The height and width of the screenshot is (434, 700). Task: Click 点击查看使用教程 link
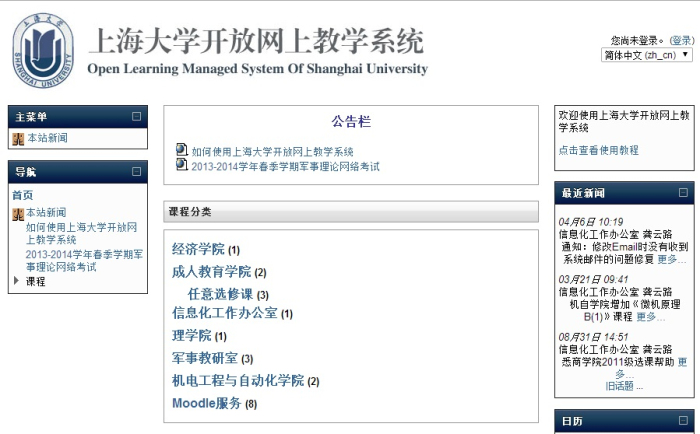[598, 150]
